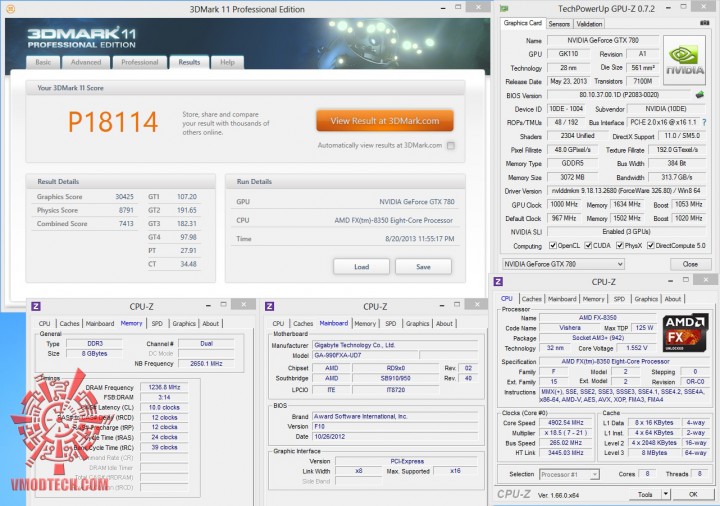Viewport: 720px width, 506px height.
Task: Click the NB Frequency 2650.1 MHz value
Action: tap(206, 364)
